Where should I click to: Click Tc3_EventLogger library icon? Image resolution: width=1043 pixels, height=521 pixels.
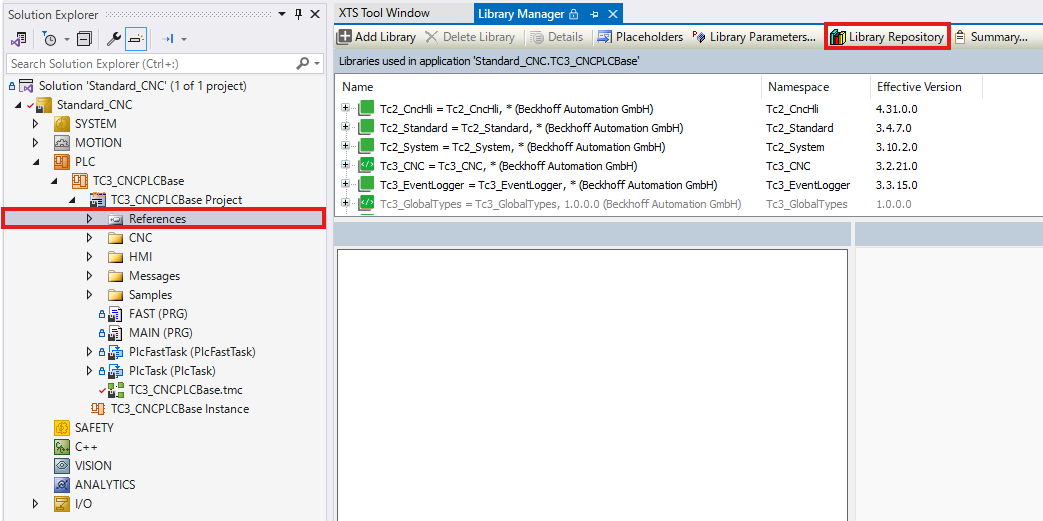click(367, 184)
